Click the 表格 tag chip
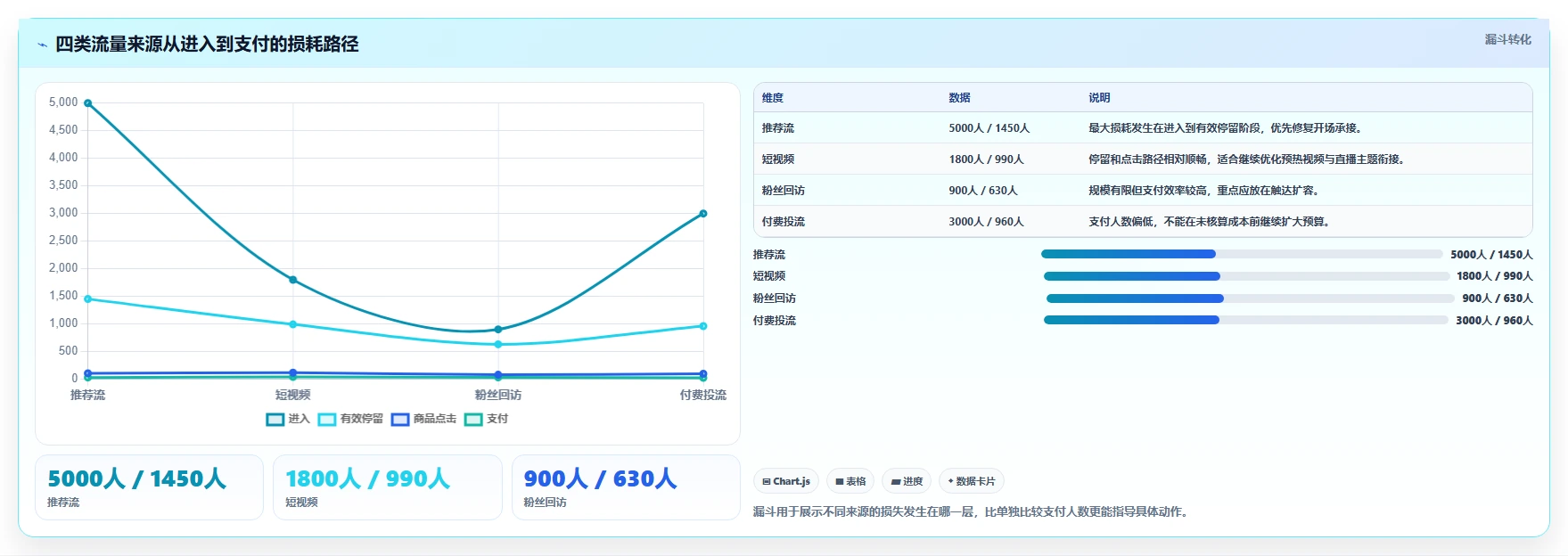Viewport: 1568px width, 556px height. pos(850,481)
